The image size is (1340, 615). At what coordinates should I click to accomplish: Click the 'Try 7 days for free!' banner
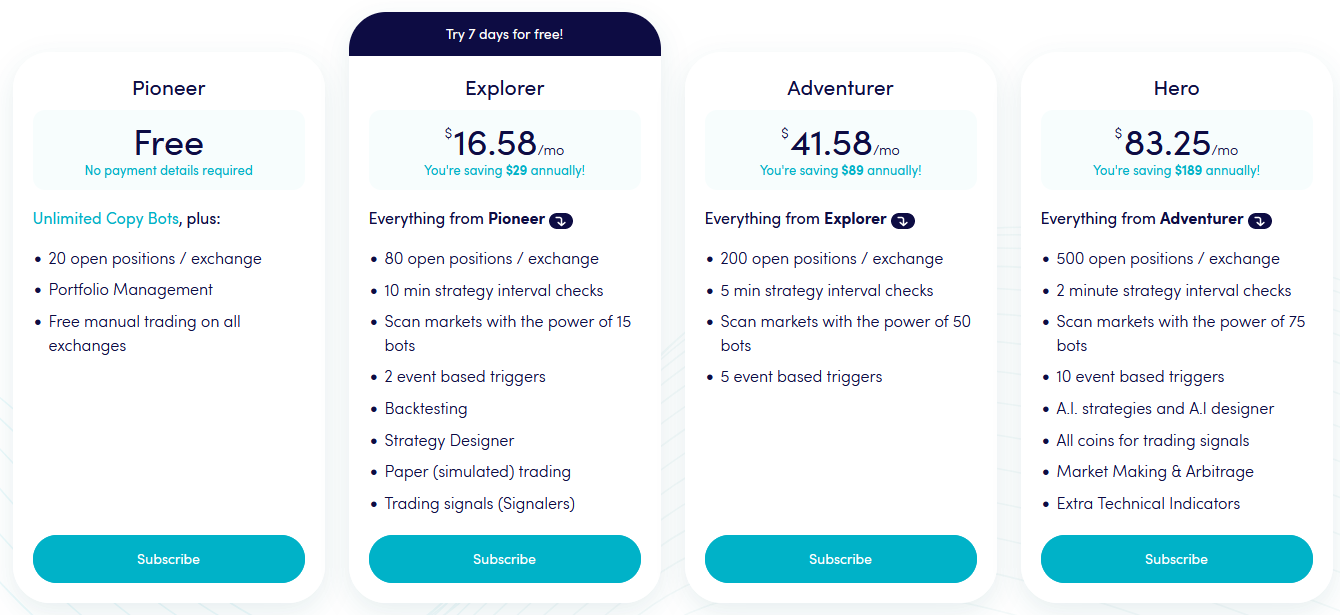pyautogui.click(x=504, y=33)
